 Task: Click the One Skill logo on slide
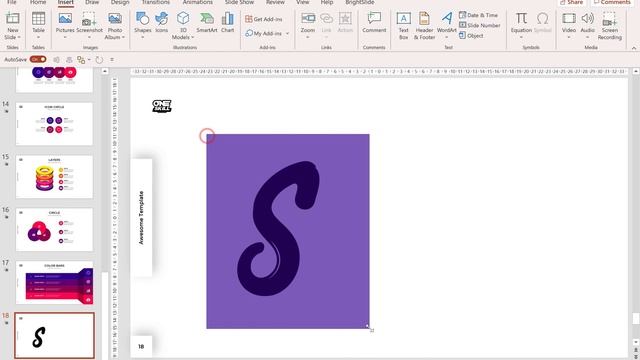coord(162,106)
